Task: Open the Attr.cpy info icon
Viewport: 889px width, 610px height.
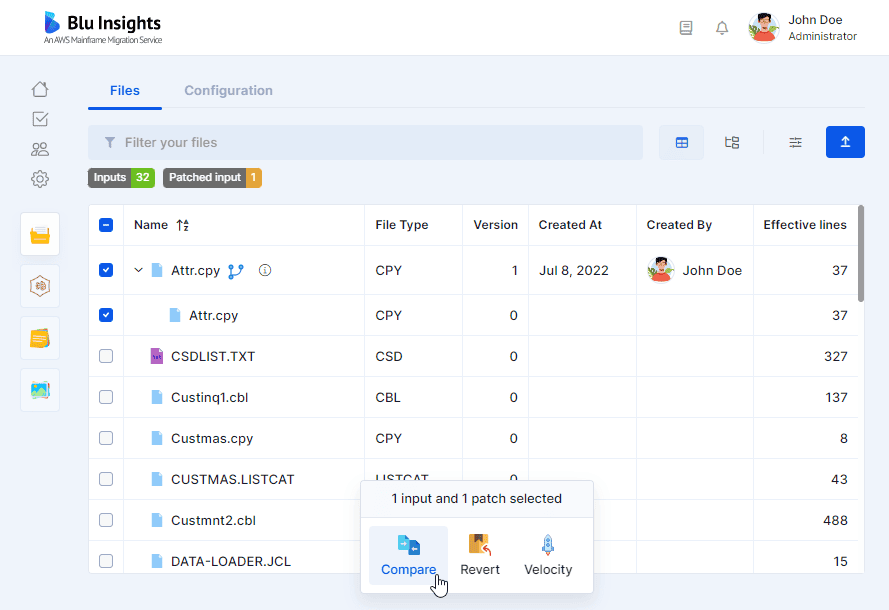Action: tap(265, 270)
